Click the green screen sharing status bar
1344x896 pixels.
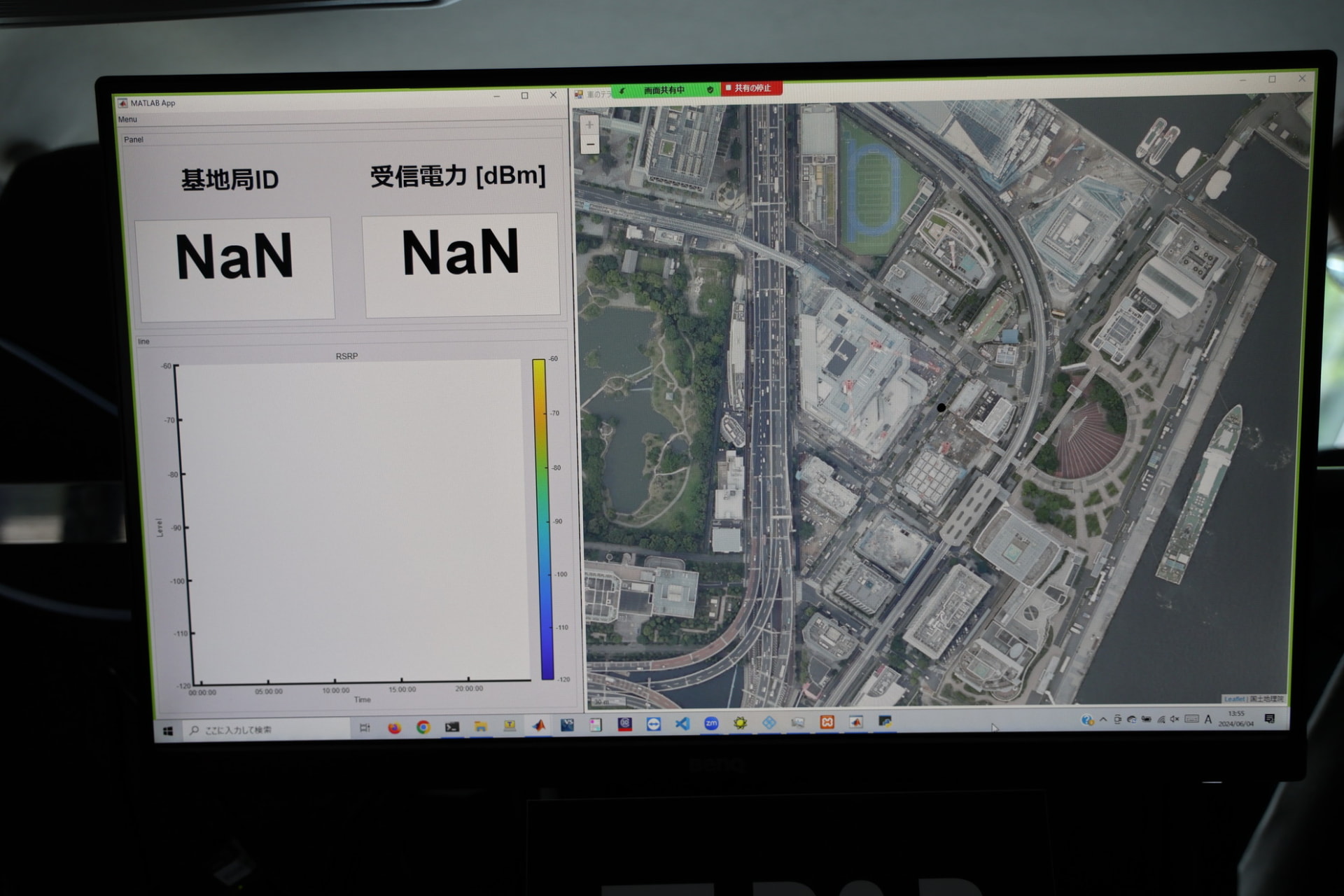pos(664,90)
